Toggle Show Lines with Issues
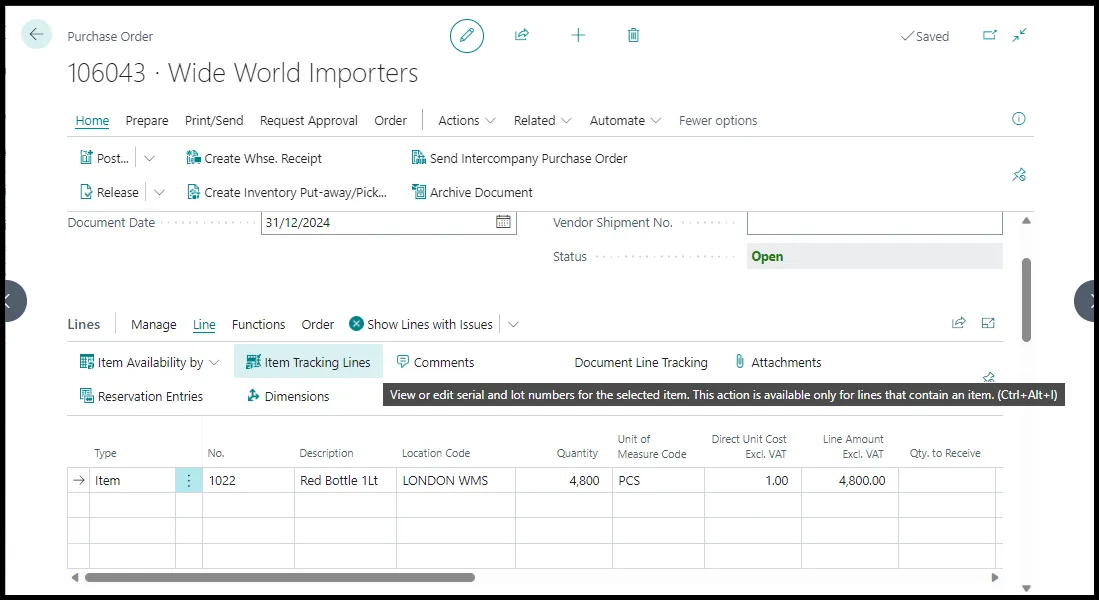 click(x=421, y=325)
